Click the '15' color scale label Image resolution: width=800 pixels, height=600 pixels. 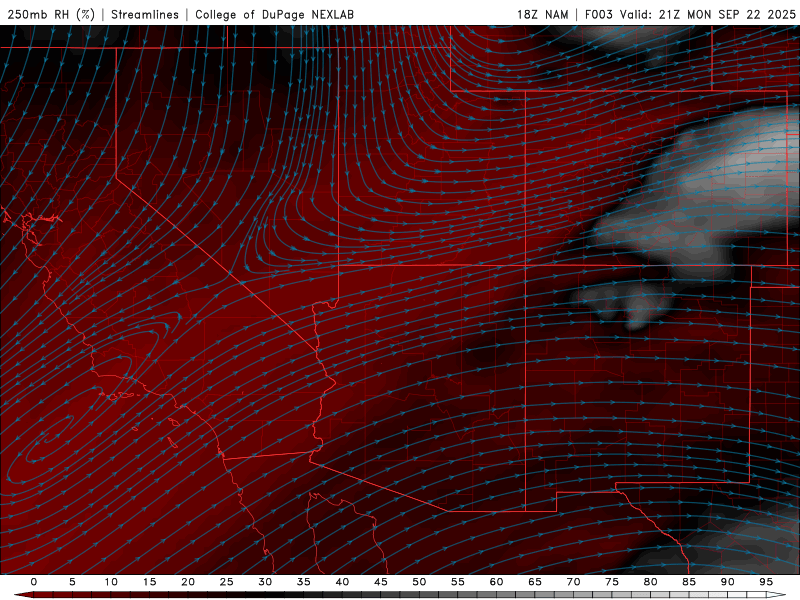[x=149, y=582]
